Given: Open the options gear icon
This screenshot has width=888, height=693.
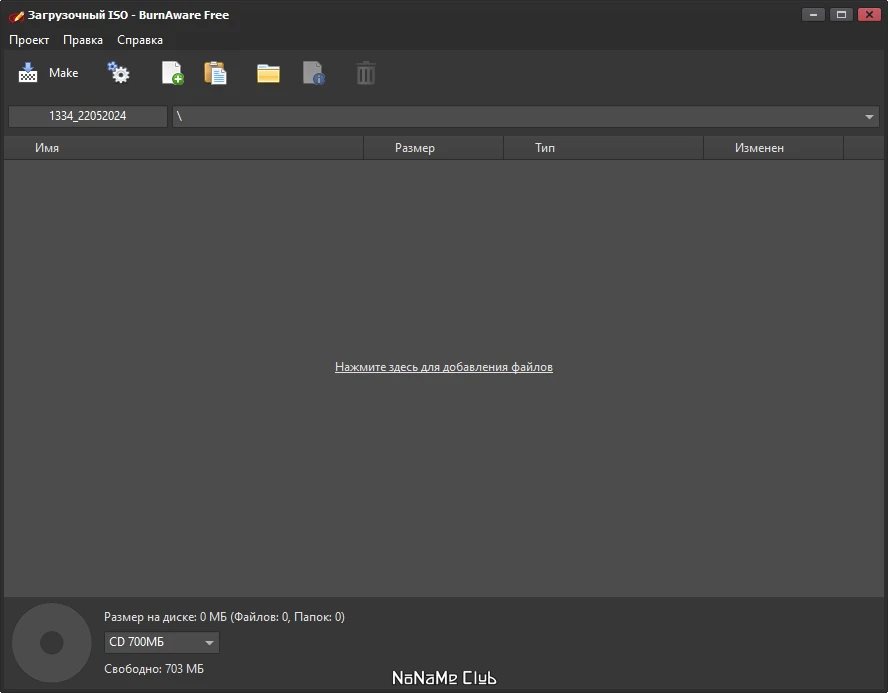Looking at the screenshot, I should [x=118, y=73].
